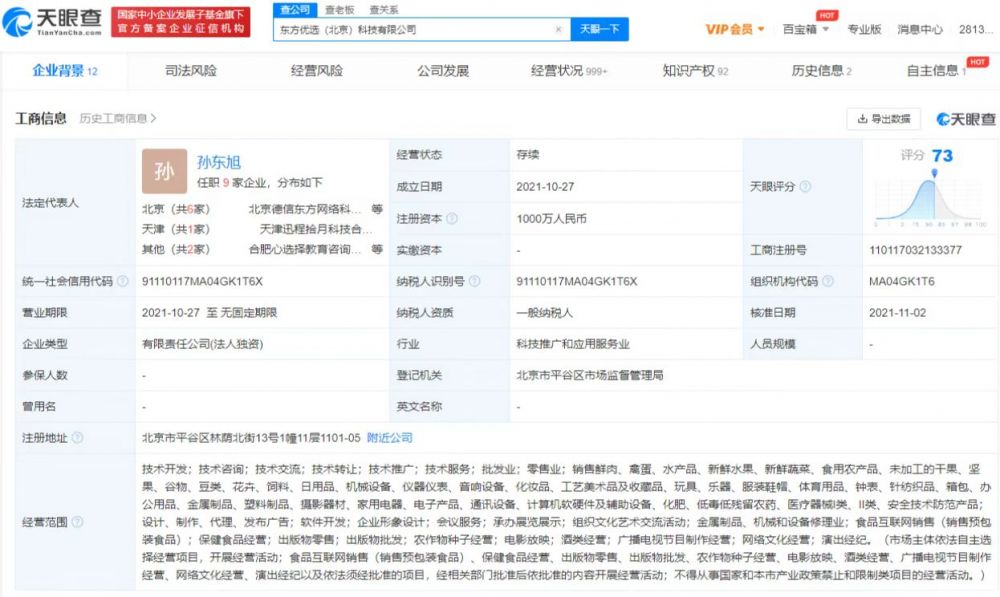The width and height of the screenshot is (1000, 597).
Task: Expand 历史工商信息 section
Action: tap(118, 118)
